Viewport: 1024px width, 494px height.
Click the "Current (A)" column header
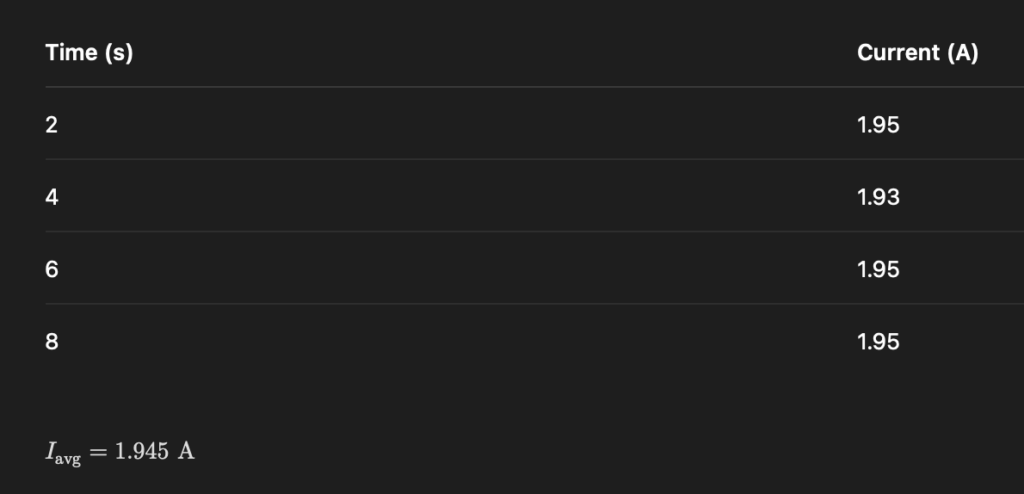tap(917, 54)
